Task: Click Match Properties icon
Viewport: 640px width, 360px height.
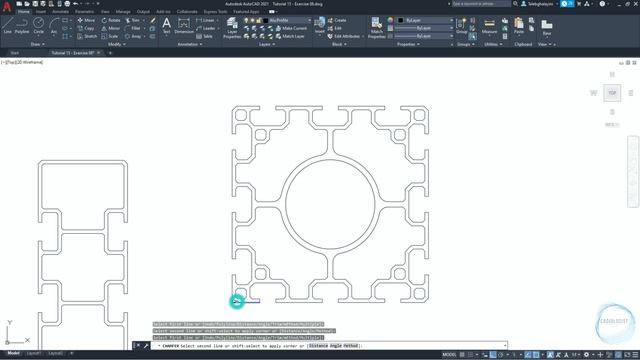Action: point(376,28)
